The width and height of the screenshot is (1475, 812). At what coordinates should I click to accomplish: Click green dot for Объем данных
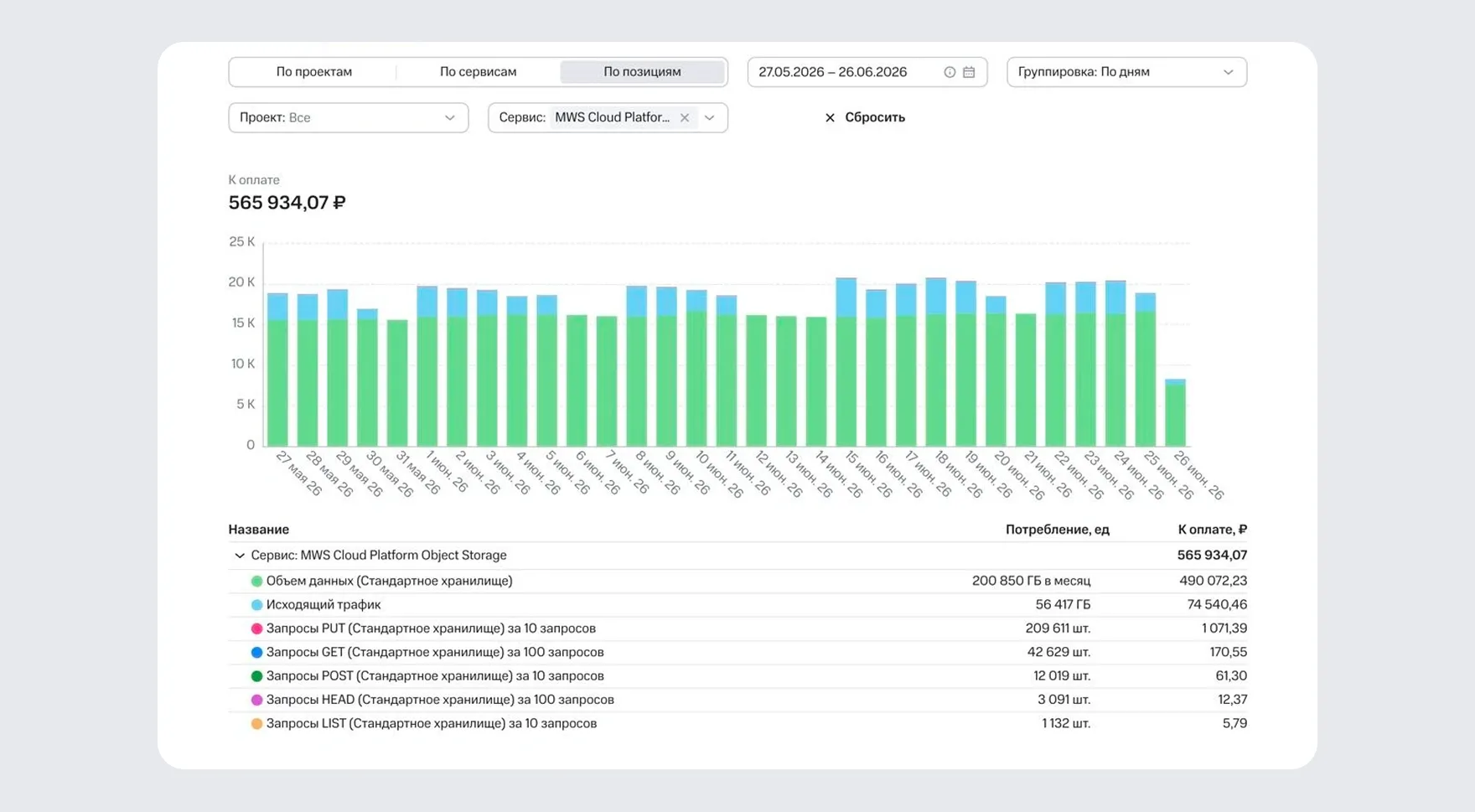256,581
